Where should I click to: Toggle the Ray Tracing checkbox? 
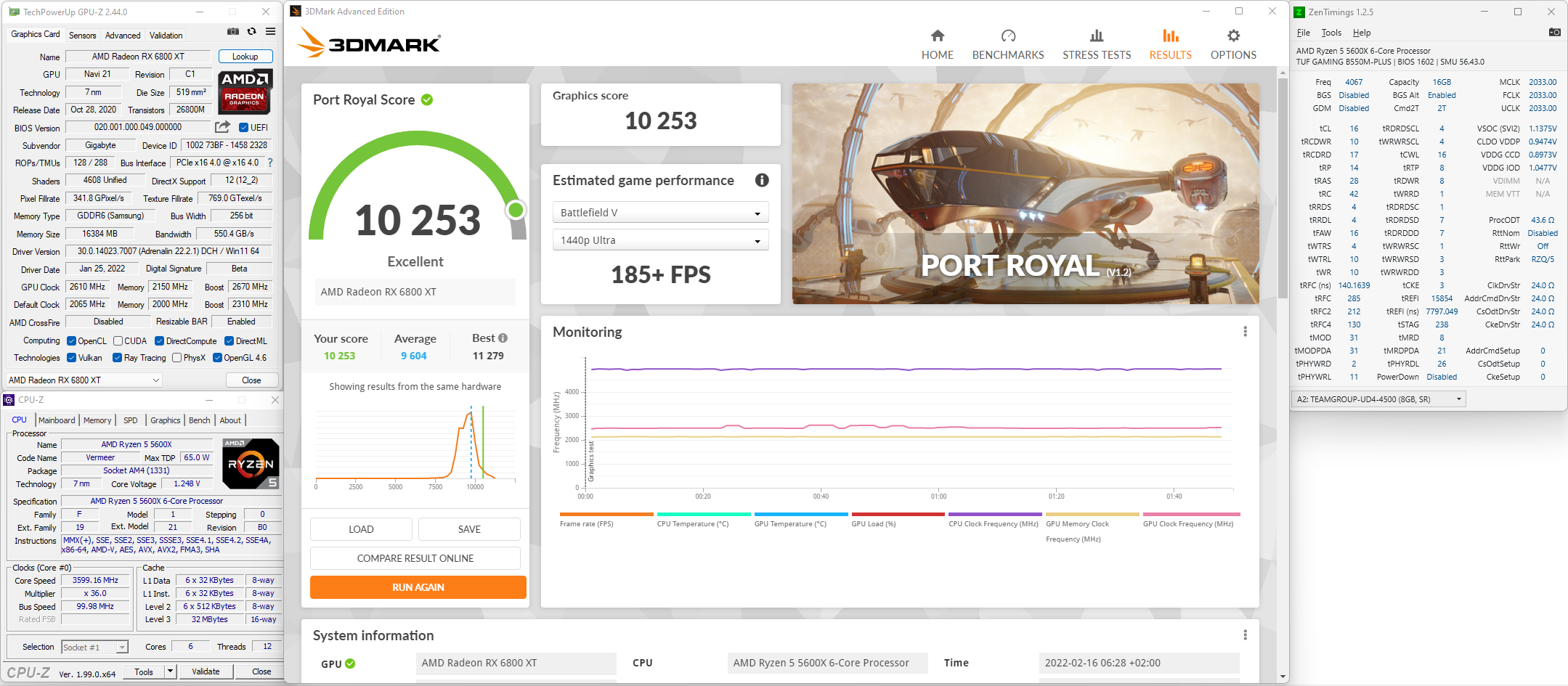117,358
